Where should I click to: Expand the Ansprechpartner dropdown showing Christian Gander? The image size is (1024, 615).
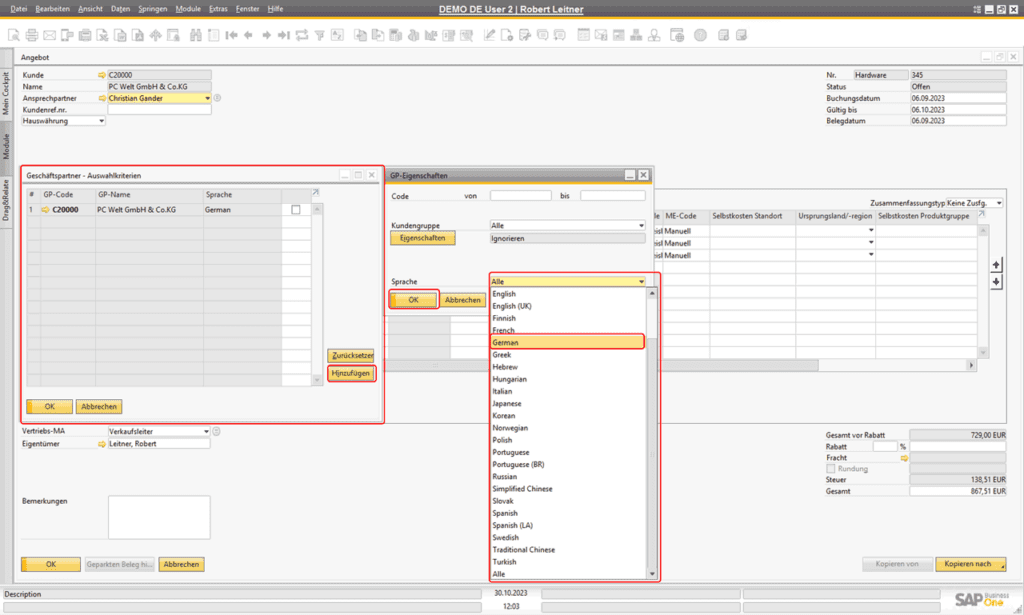[x=206, y=98]
